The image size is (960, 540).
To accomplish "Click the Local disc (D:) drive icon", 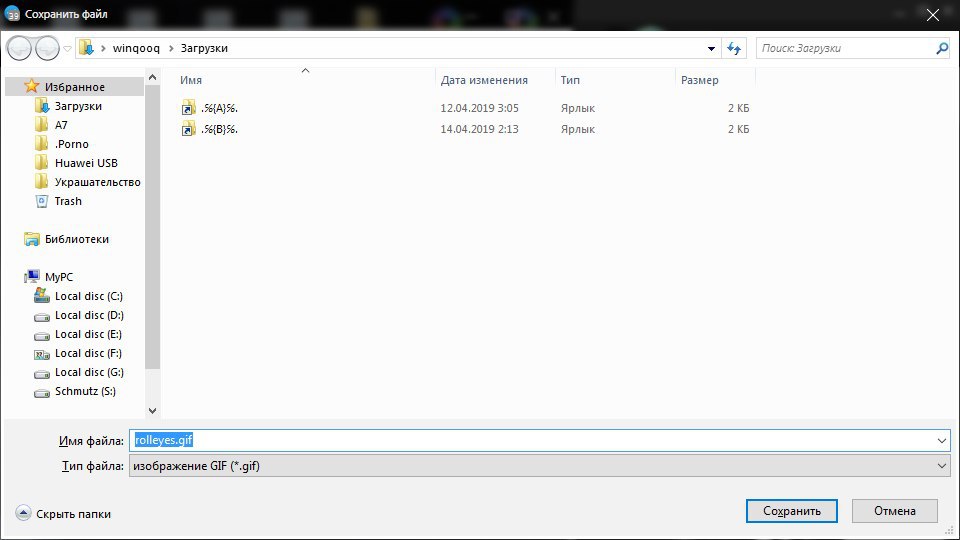I will (x=42, y=317).
